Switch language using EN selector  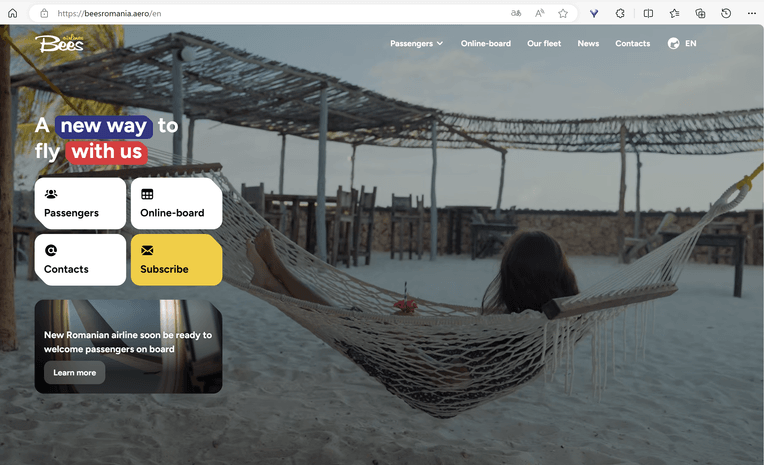(690, 43)
